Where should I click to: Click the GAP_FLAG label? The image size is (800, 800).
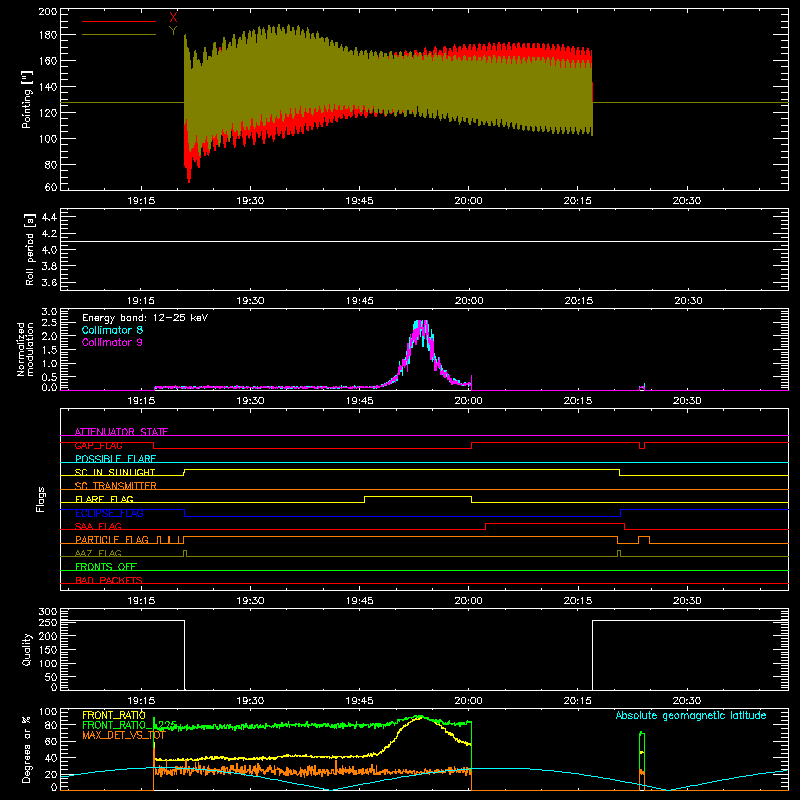(x=98, y=445)
